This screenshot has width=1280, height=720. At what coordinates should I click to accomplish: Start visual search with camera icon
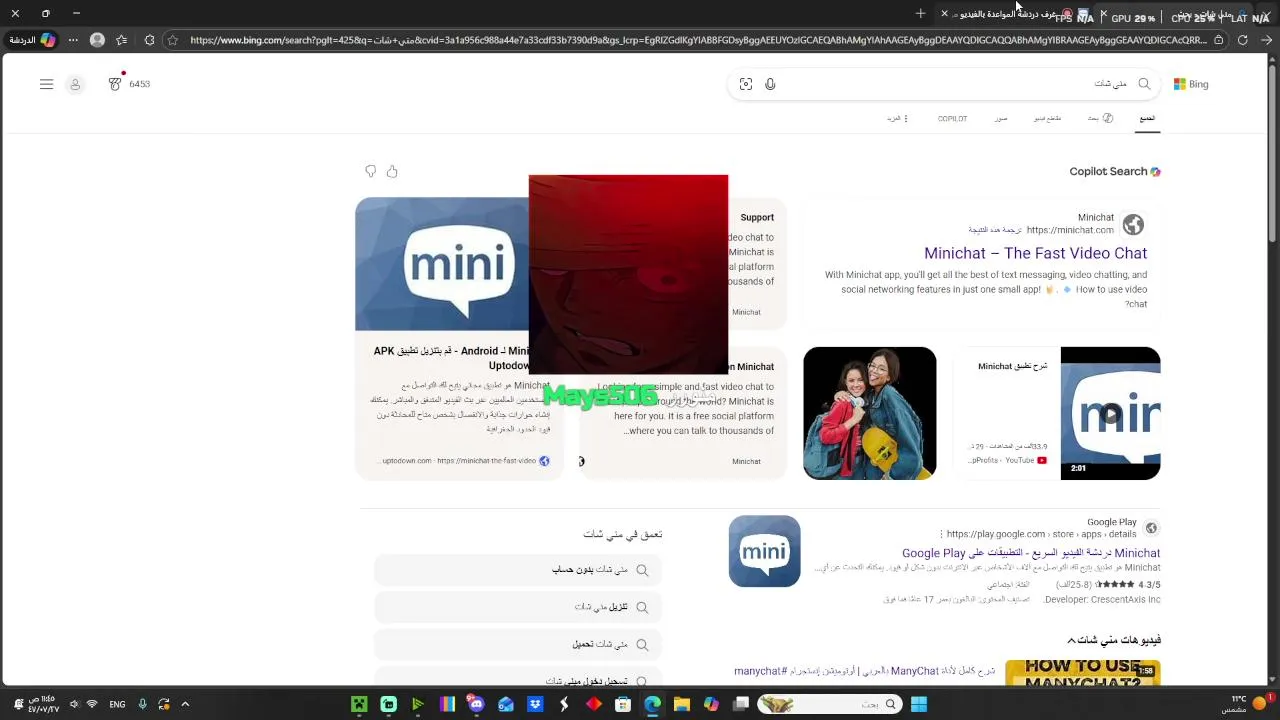pyautogui.click(x=746, y=84)
